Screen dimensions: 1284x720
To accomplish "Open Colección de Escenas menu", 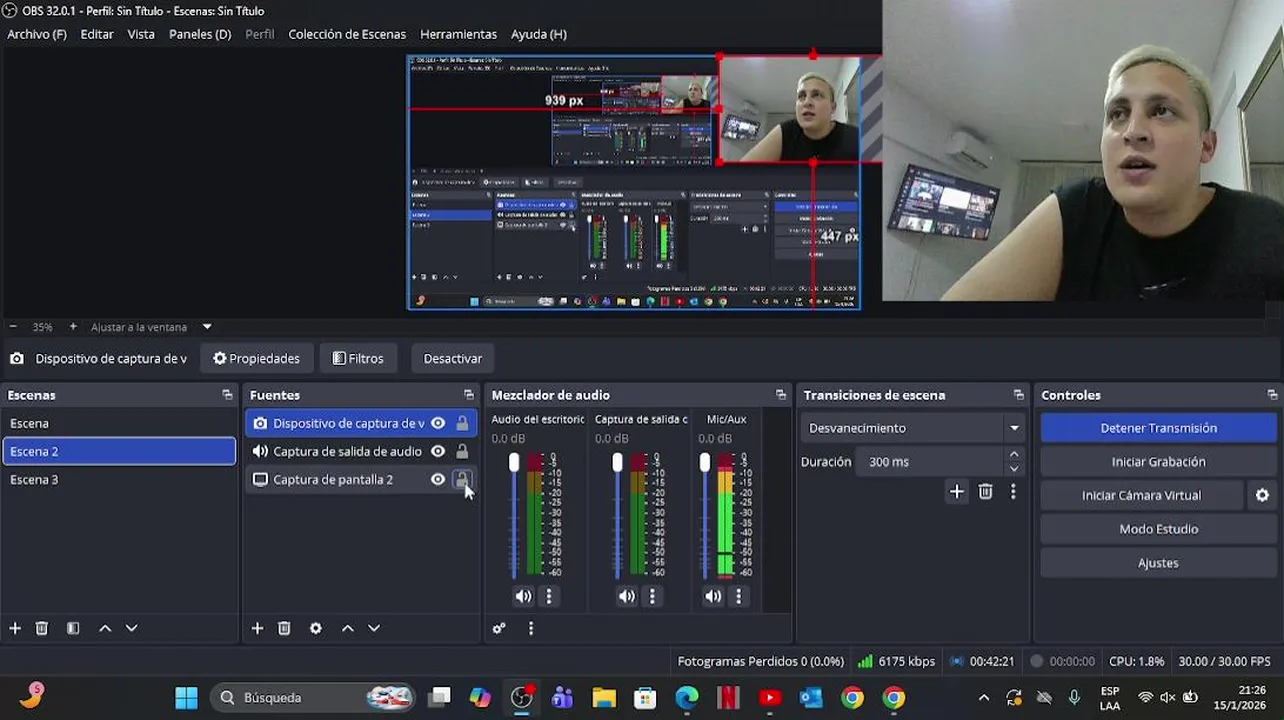I will click(347, 34).
